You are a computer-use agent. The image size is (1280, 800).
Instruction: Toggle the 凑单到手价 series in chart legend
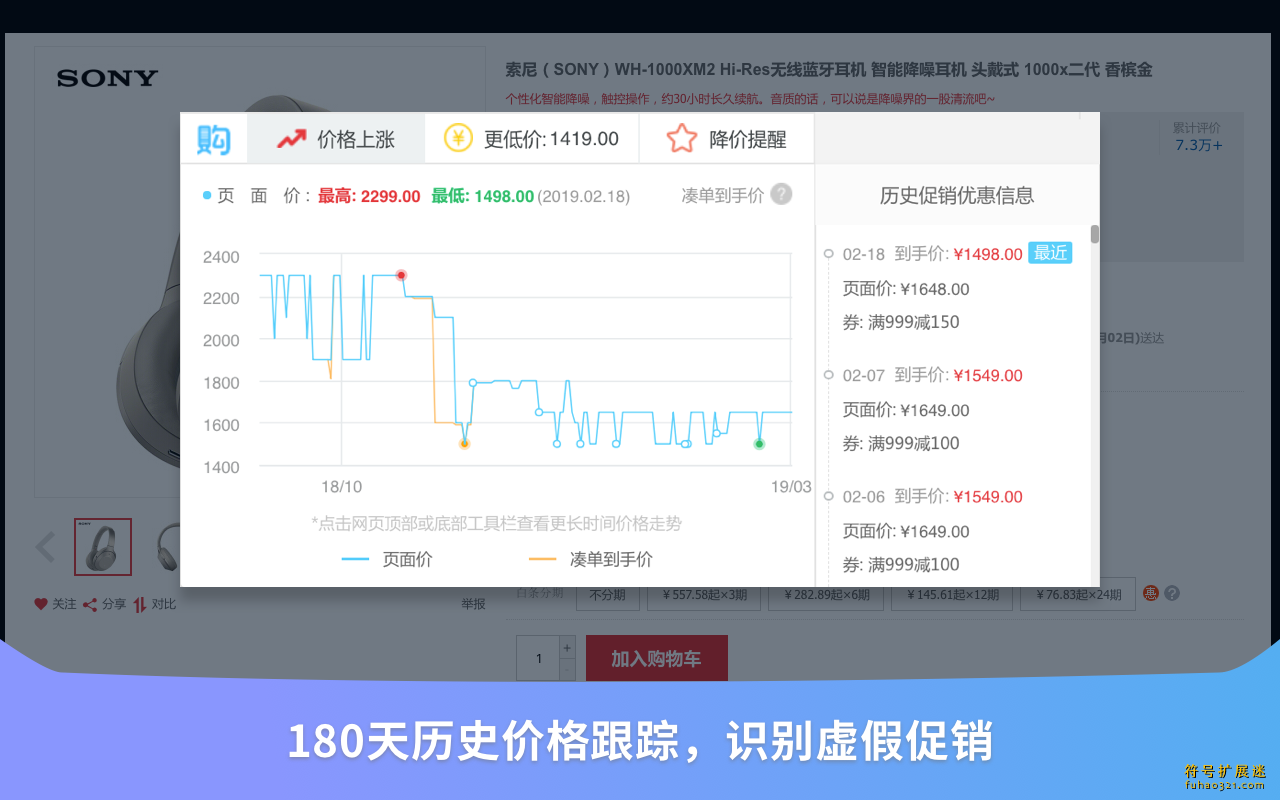tap(590, 559)
